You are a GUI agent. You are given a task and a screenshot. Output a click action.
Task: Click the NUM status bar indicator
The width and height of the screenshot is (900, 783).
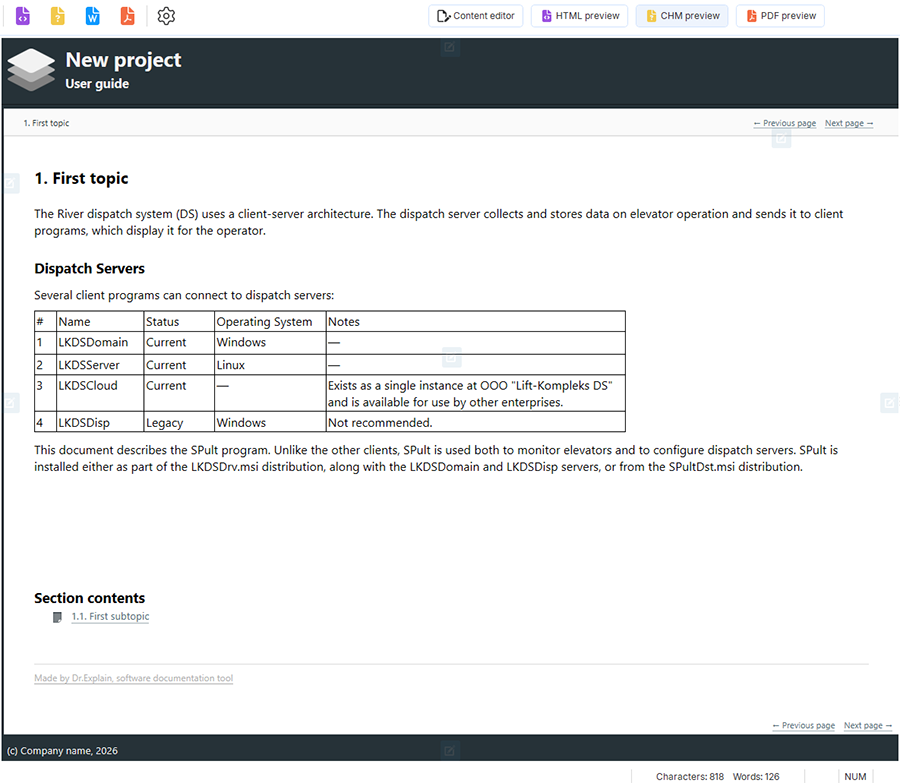(x=855, y=777)
